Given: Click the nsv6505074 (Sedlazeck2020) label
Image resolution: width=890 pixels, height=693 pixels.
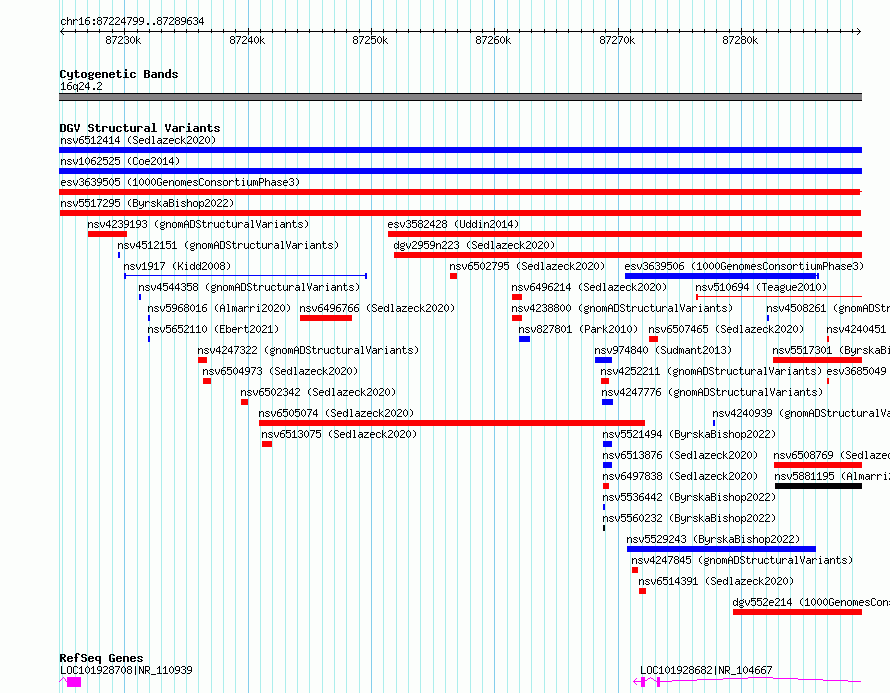Looking at the screenshot, I should (336, 413).
